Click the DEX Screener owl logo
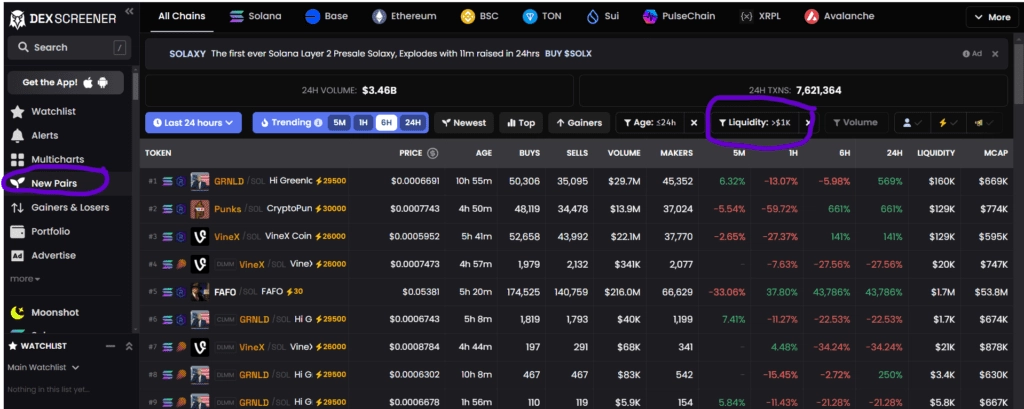 pyautogui.click(x=18, y=20)
